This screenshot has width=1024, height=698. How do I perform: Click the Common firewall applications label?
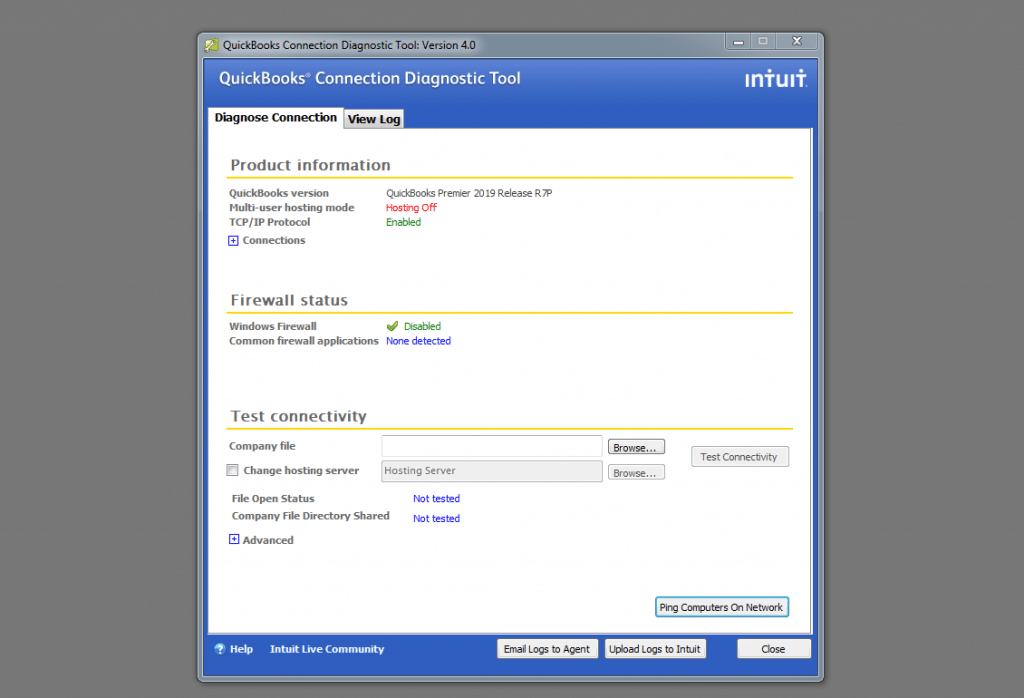tap(304, 341)
